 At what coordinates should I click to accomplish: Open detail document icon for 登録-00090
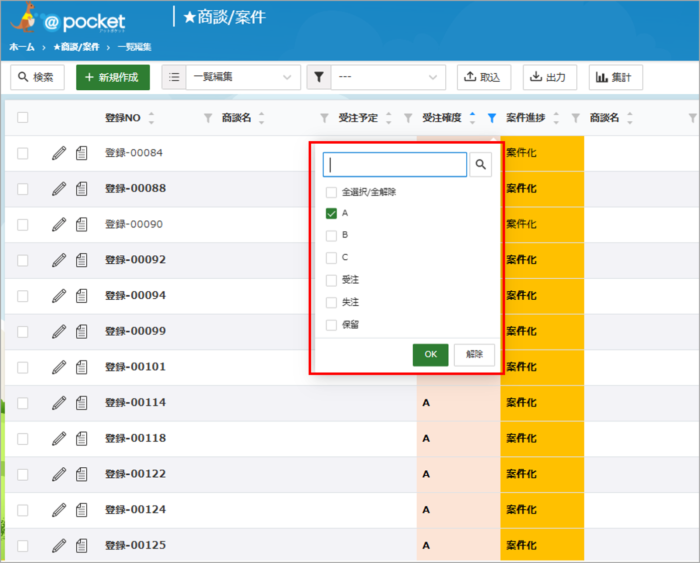(x=81, y=225)
